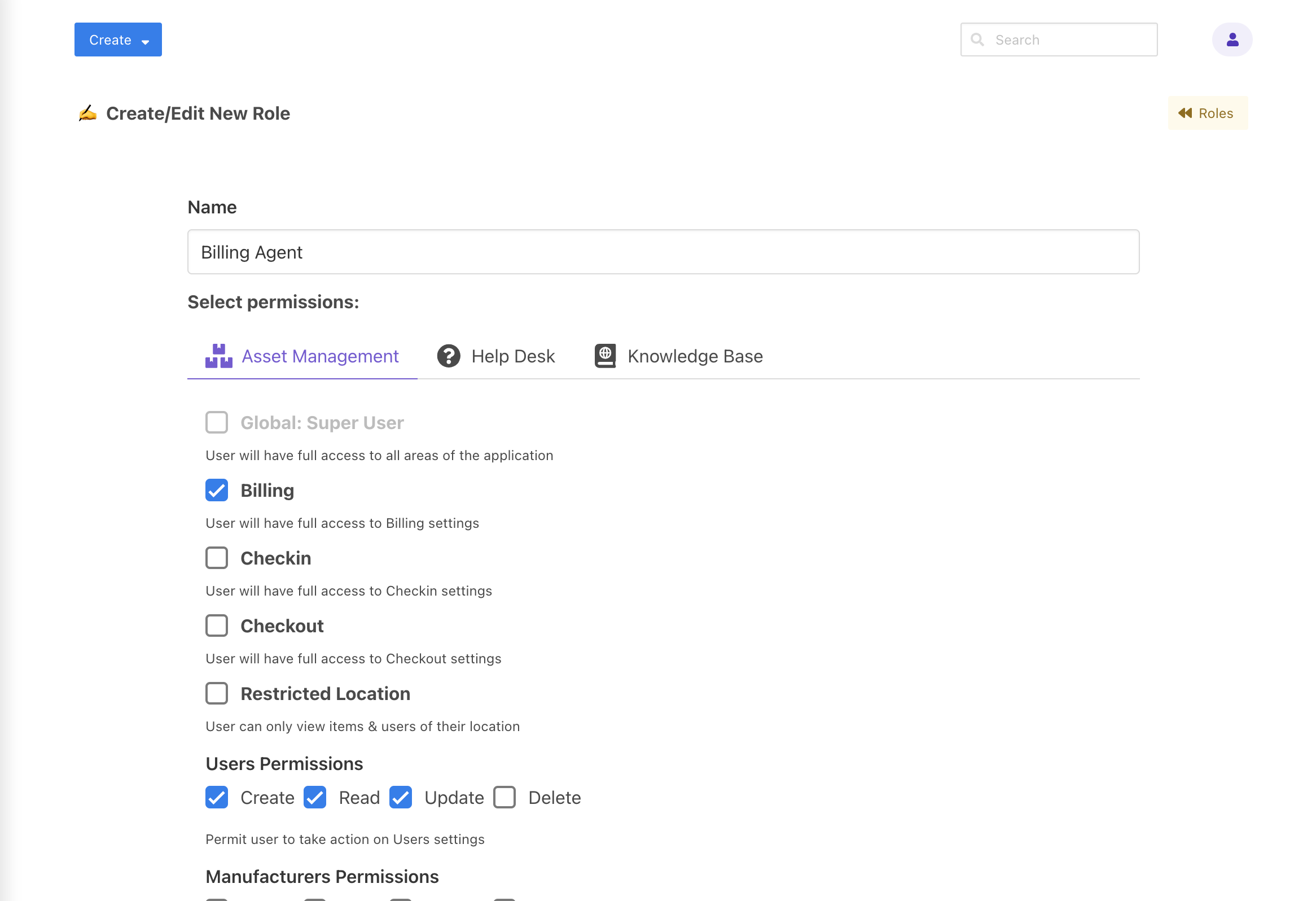Enable the Checkout permission checkbox
Viewport: 1316px width, 901px height.
(x=217, y=626)
